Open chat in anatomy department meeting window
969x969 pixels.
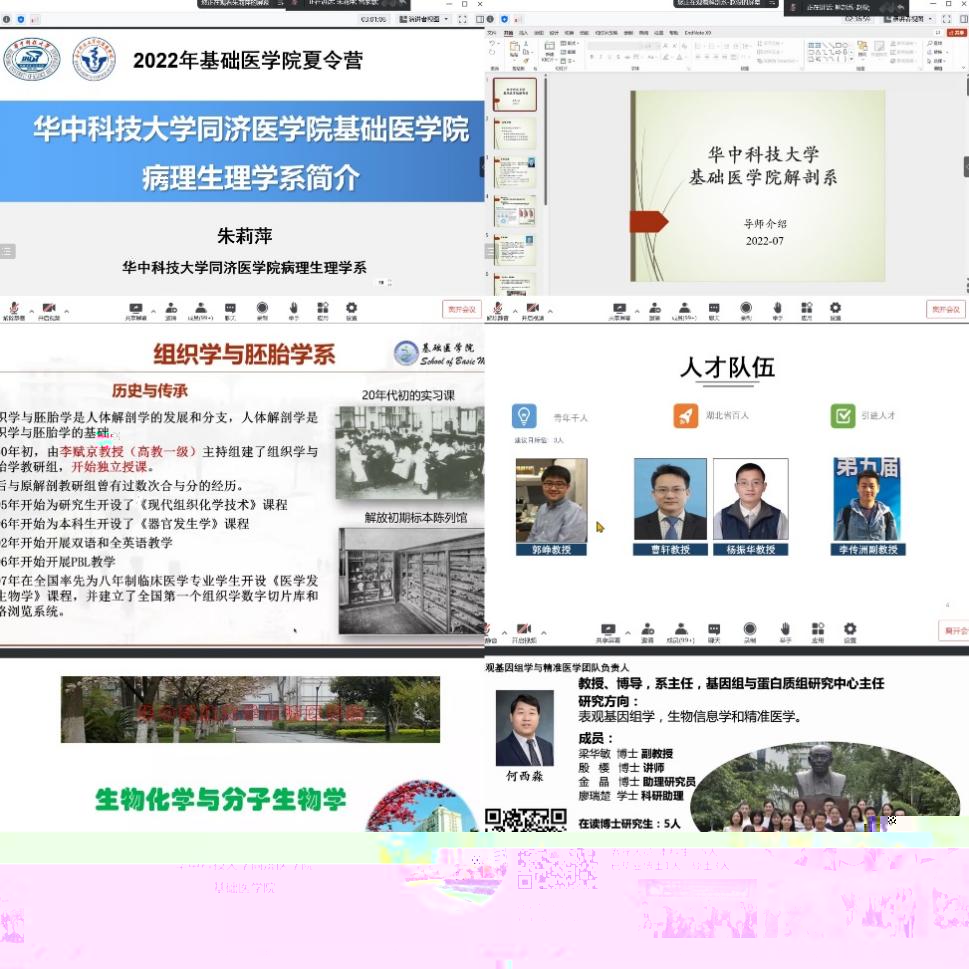click(714, 311)
